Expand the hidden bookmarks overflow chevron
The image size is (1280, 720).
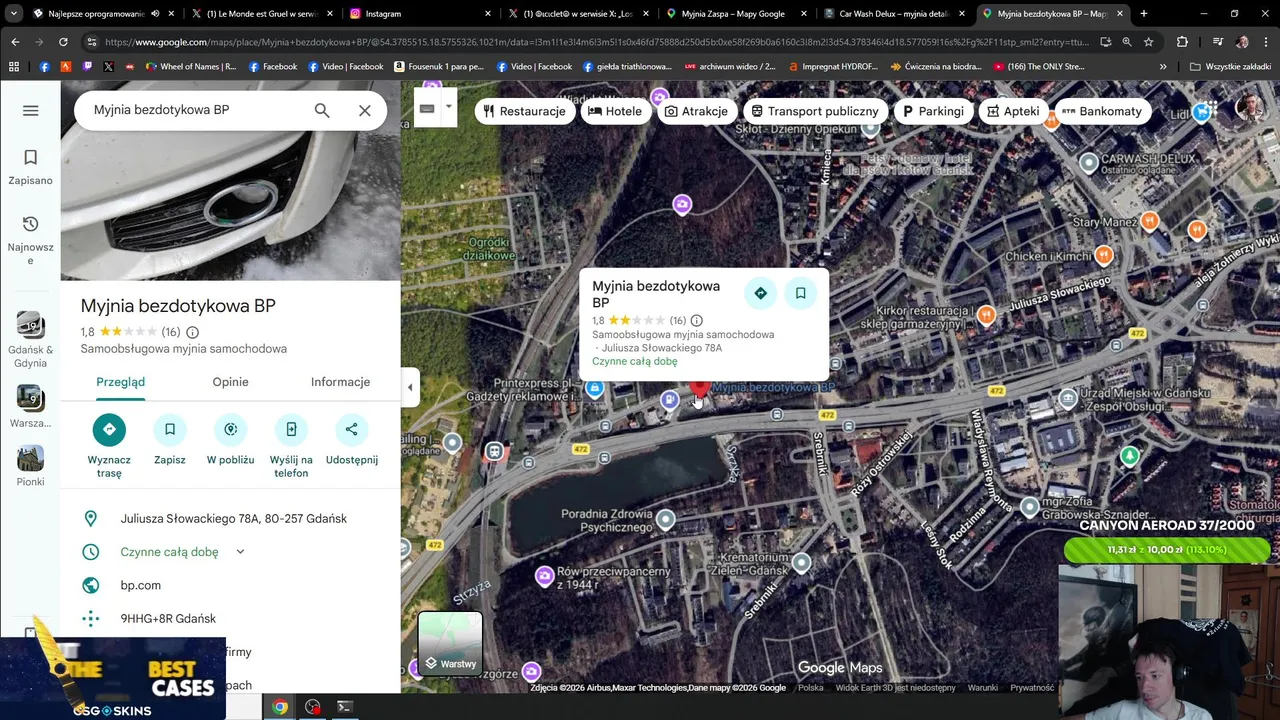[x=1162, y=67]
